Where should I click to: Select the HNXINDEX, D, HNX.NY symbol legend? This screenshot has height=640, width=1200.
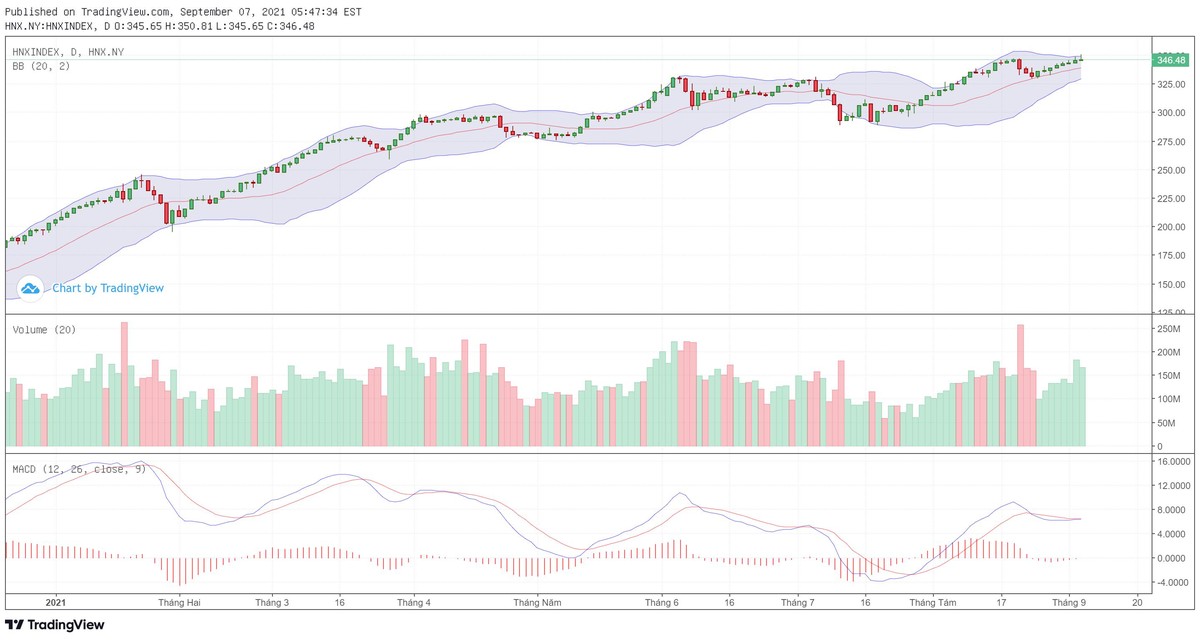pyautogui.click(x=68, y=51)
